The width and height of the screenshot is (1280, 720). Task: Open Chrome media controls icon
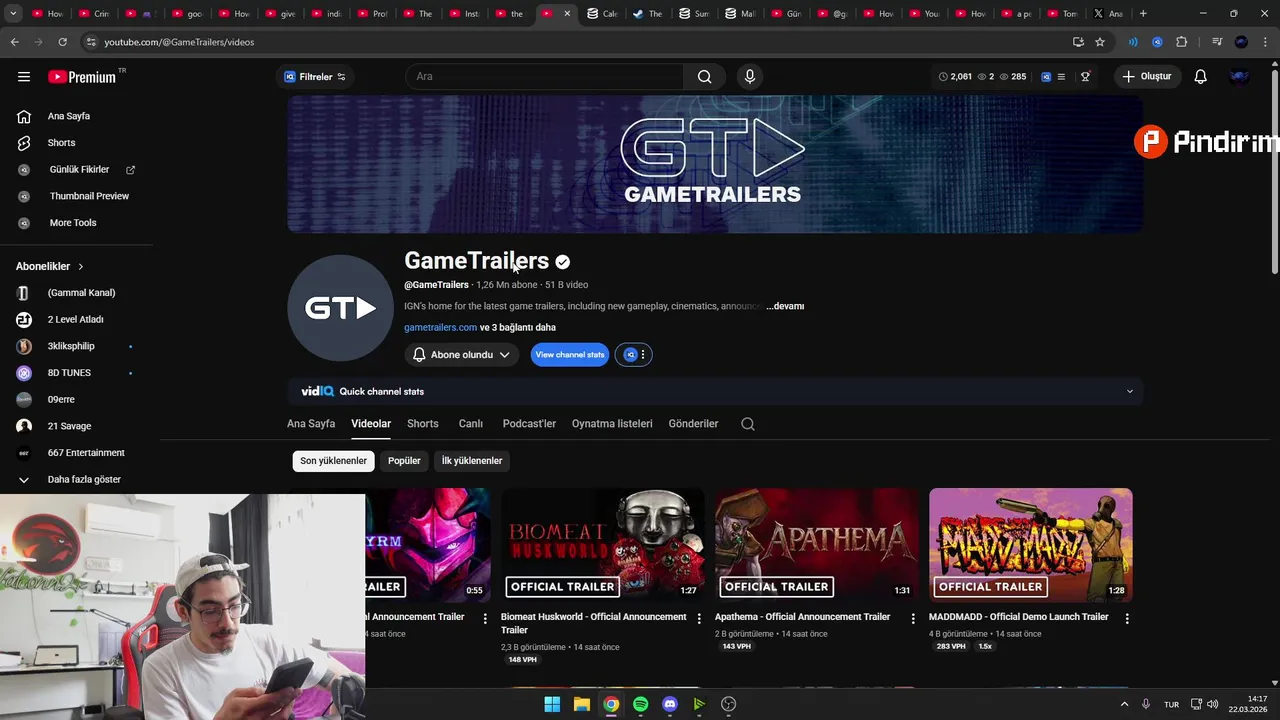coord(1217,42)
